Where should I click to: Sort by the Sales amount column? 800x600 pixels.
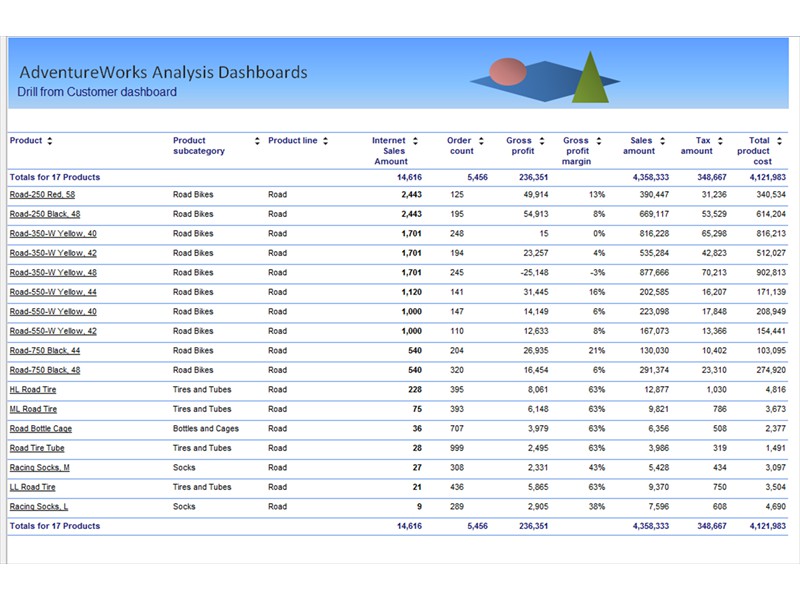click(662, 141)
